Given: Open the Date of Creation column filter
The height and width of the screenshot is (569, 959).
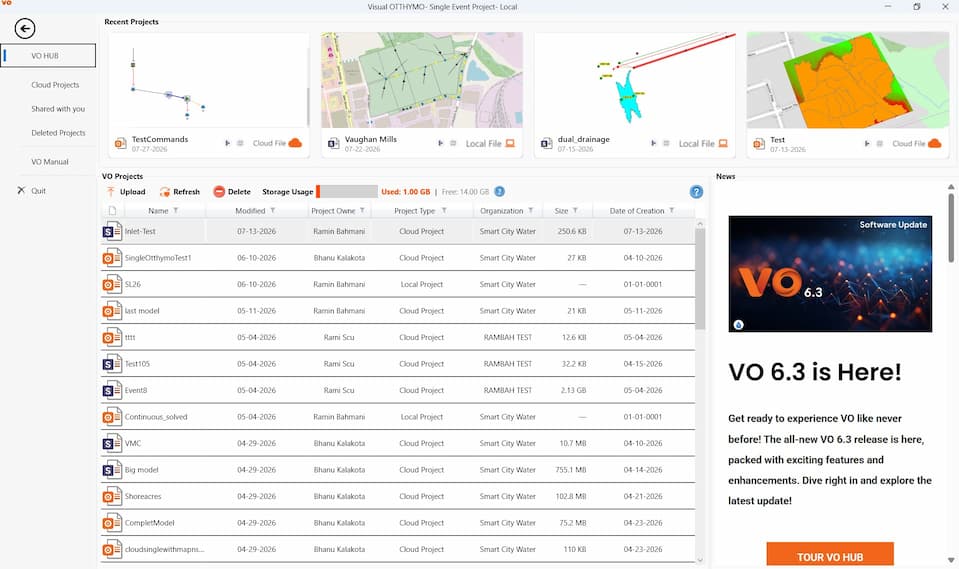Looking at the screenshot, I should click(672, 210).
